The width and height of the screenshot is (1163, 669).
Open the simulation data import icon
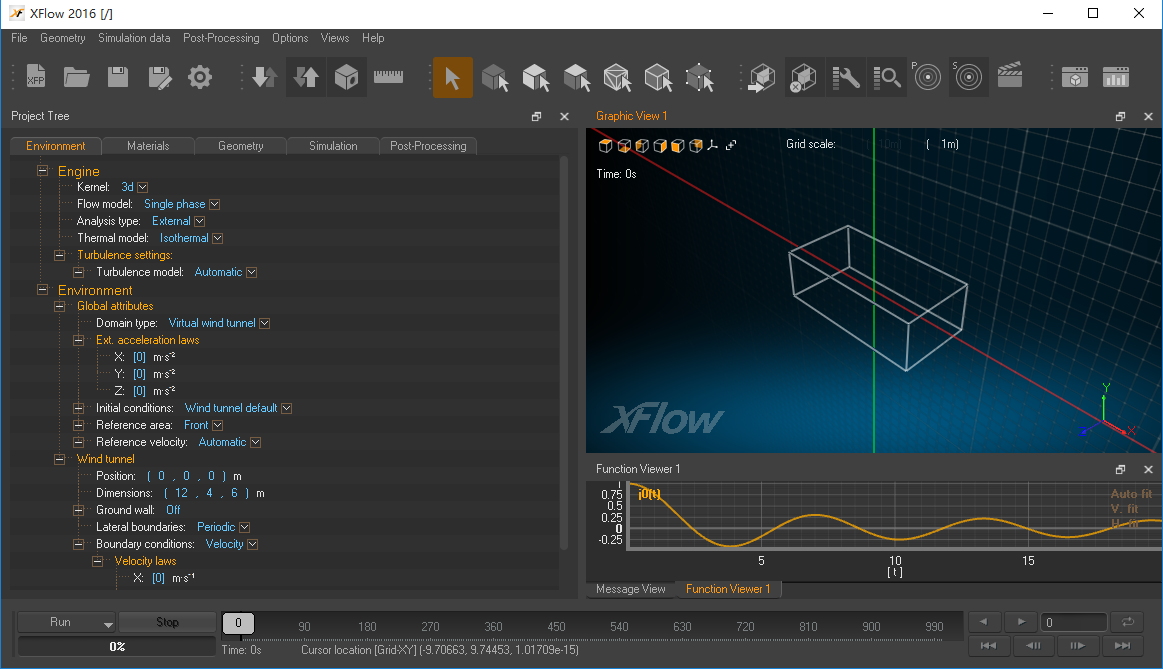(x=265, y=77)
